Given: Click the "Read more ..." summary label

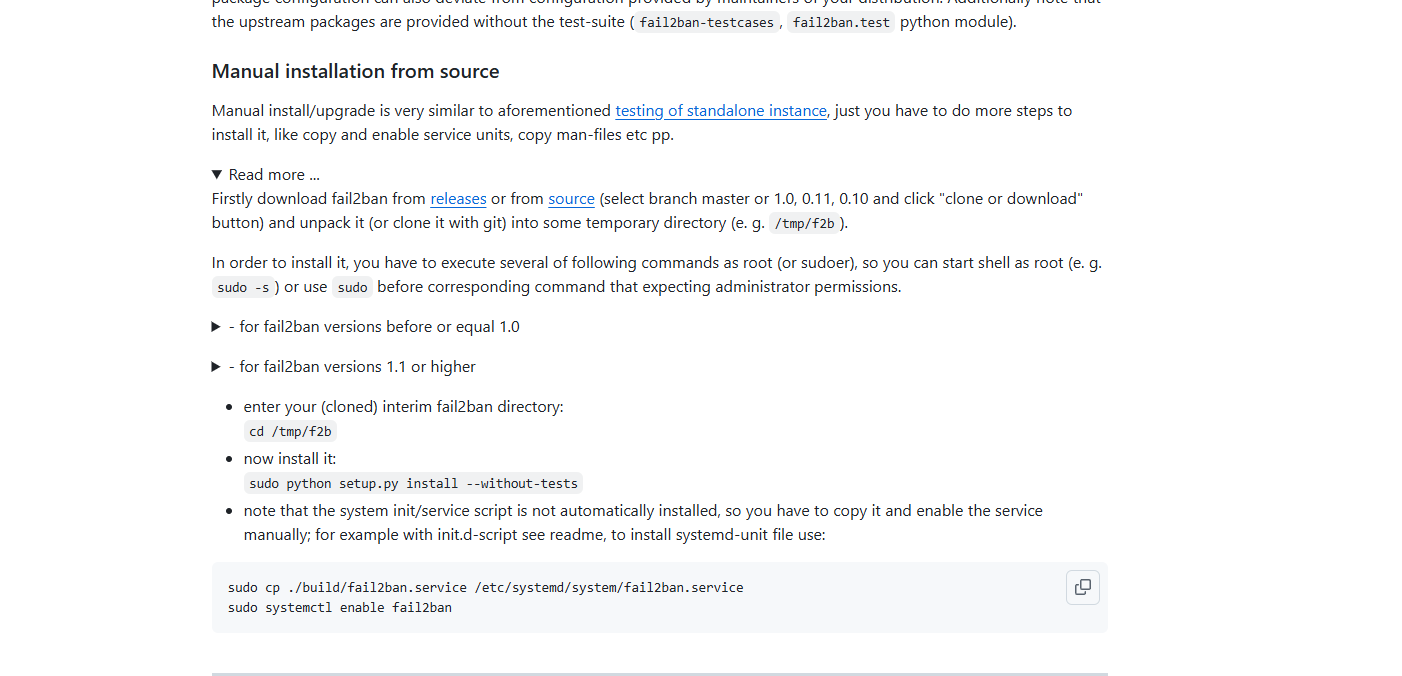Looking at the screenshot, I should (x=274, y=175).
